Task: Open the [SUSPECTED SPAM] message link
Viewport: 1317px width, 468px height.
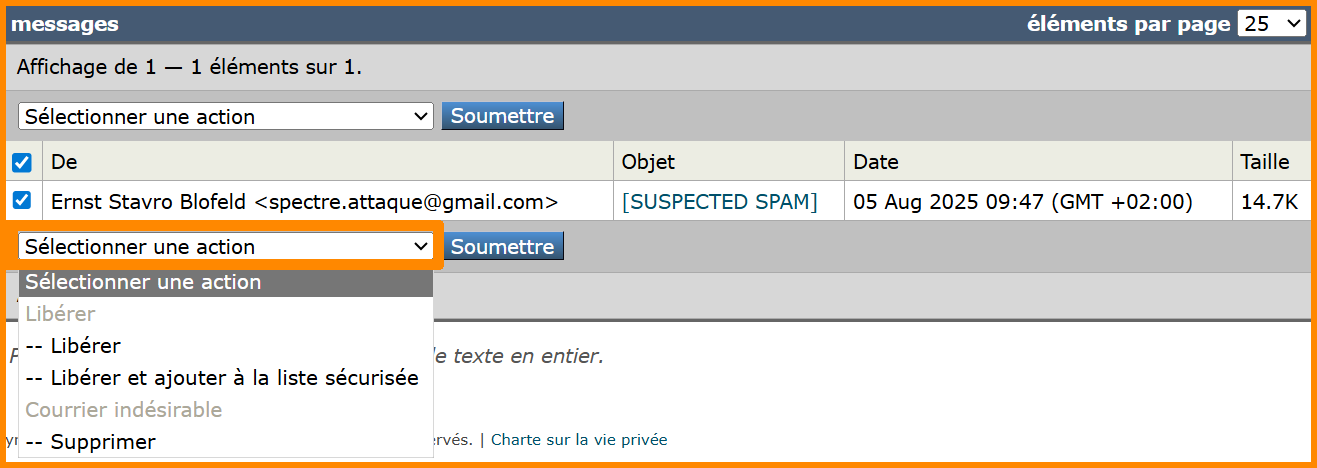Action: click(x=719, y=202)
